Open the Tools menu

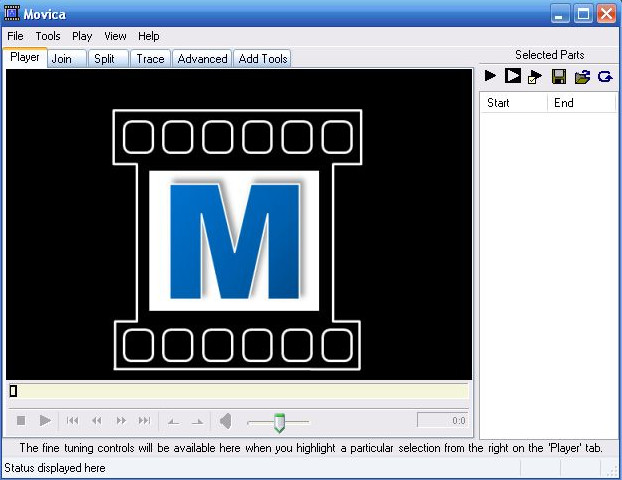tap(48, 36)
